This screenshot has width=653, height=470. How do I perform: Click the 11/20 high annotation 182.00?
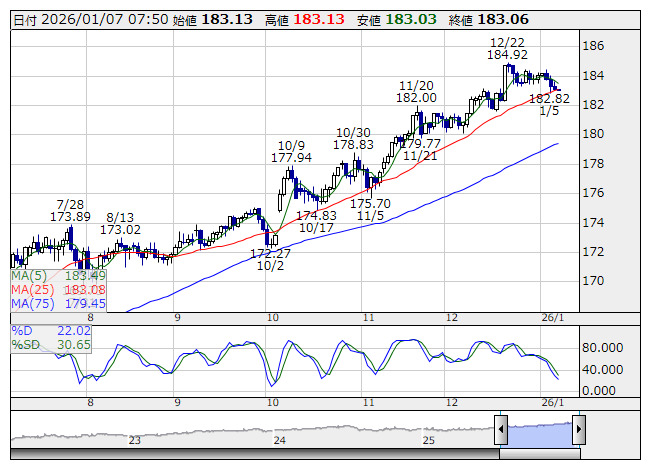coord(415,97)
